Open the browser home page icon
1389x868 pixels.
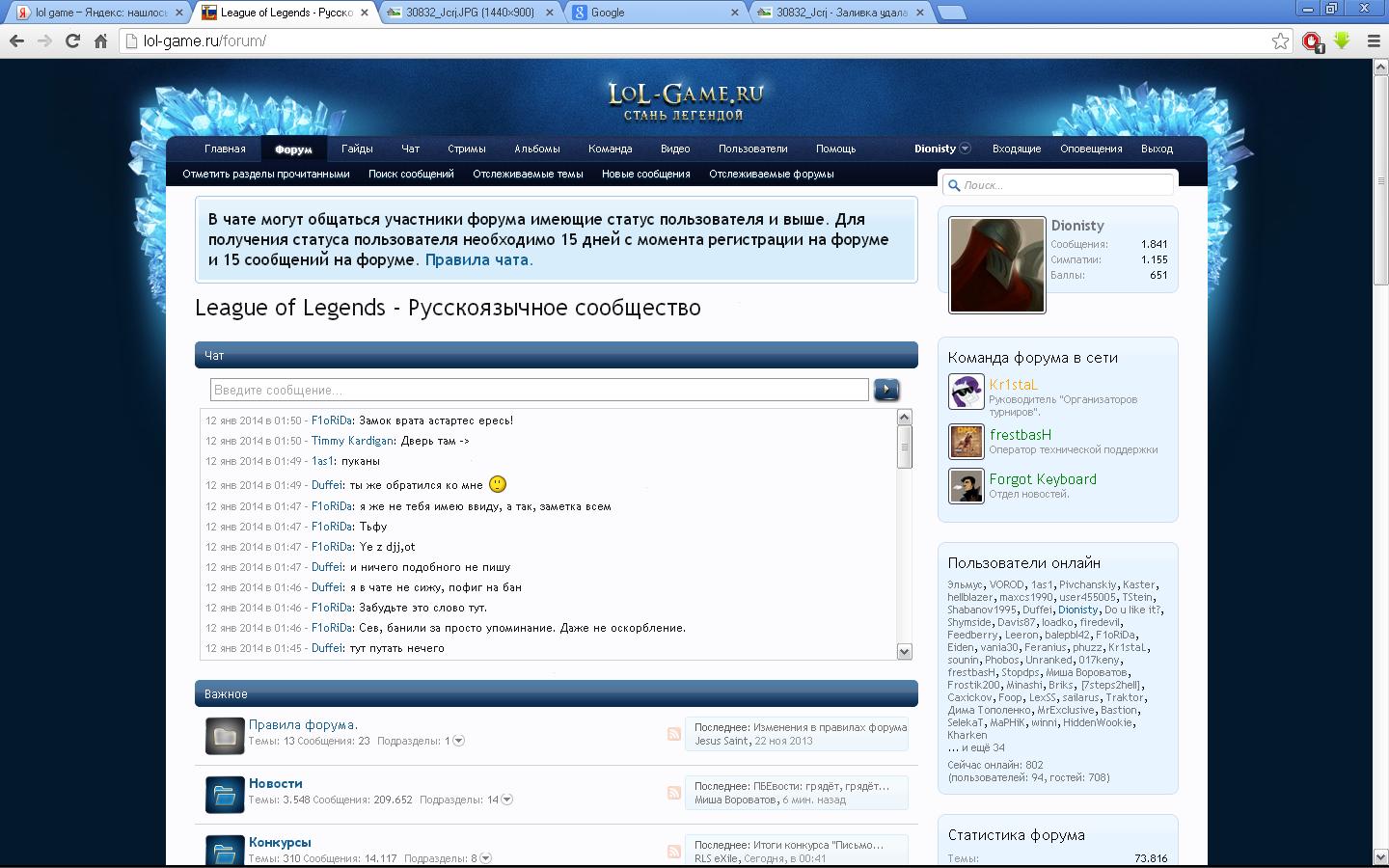(x=100, y=41)
